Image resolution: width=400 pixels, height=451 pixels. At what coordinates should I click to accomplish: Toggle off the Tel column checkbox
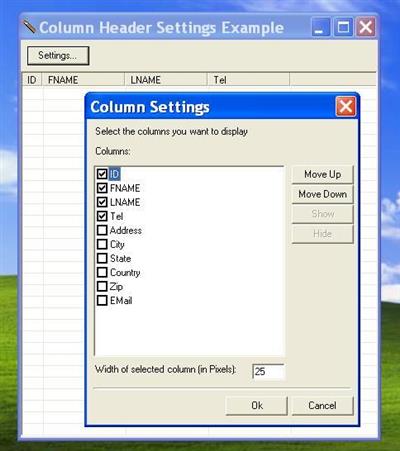[x=102, y=216]
